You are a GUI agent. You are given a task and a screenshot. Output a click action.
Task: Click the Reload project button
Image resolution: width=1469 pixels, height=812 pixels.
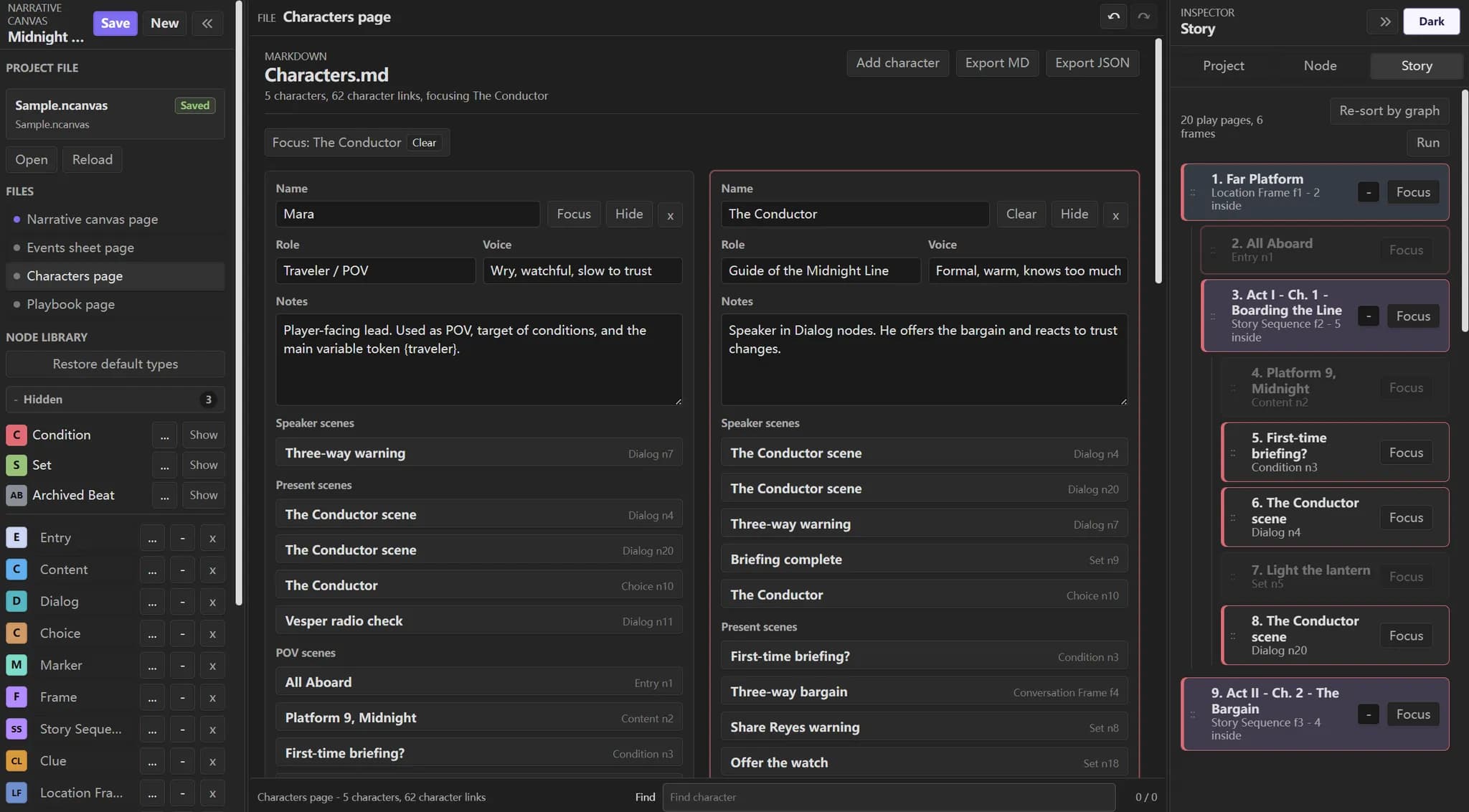click(92, 160)
